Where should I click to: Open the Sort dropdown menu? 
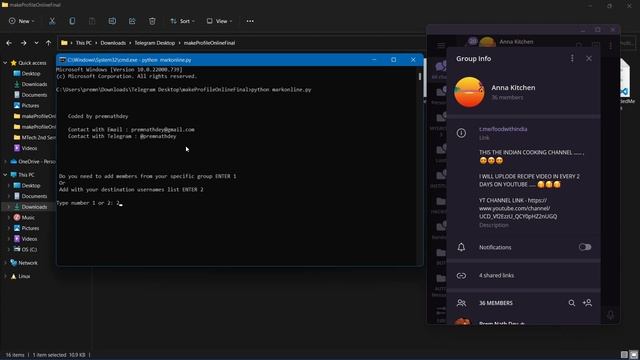182,21
